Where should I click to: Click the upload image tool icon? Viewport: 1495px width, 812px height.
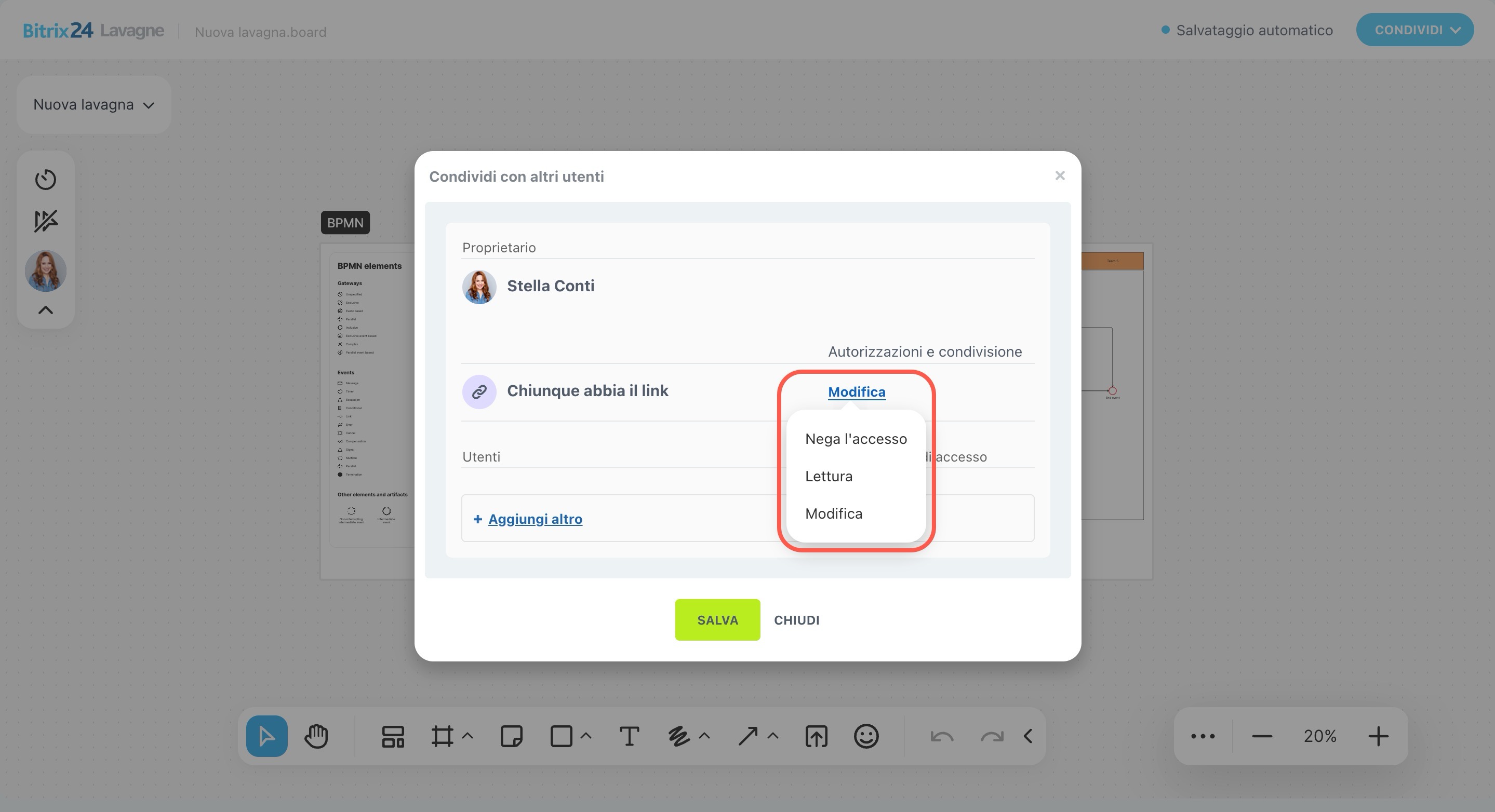click(816, 736)
